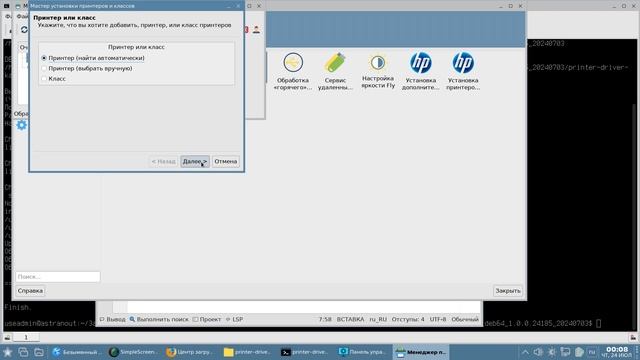
Task: Switch to 'printer-drive...' terminal taskbar window
Action: tap(304, 352)
